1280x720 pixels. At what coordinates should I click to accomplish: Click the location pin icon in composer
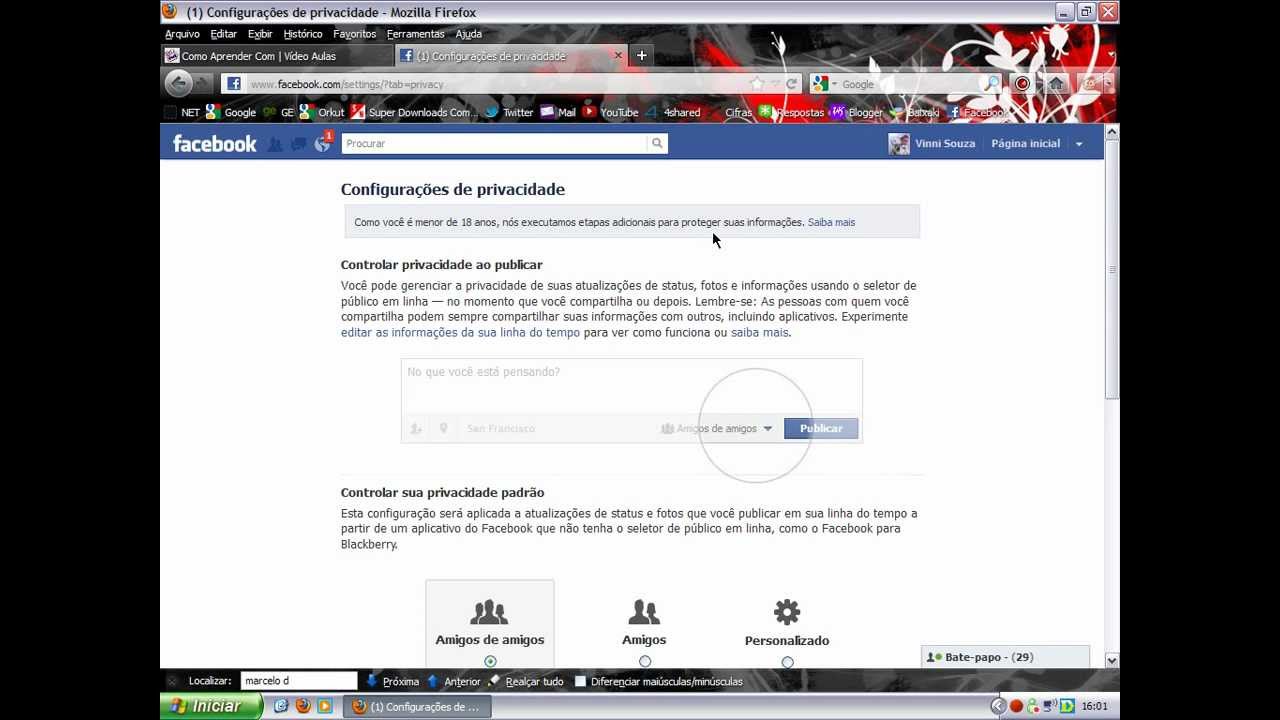[443, 428]
